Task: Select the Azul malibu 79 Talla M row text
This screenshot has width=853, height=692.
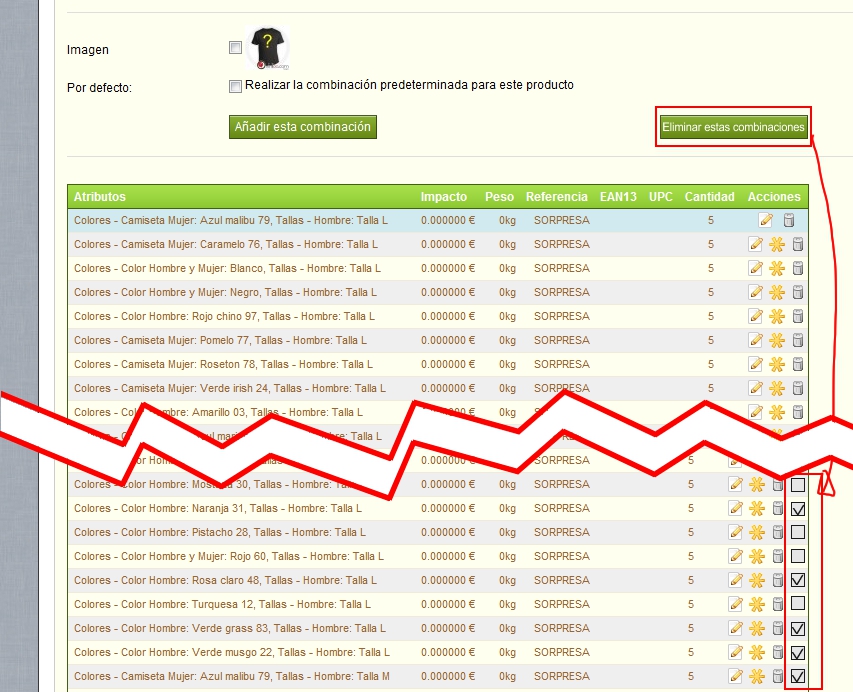Action: pos(232,676)
